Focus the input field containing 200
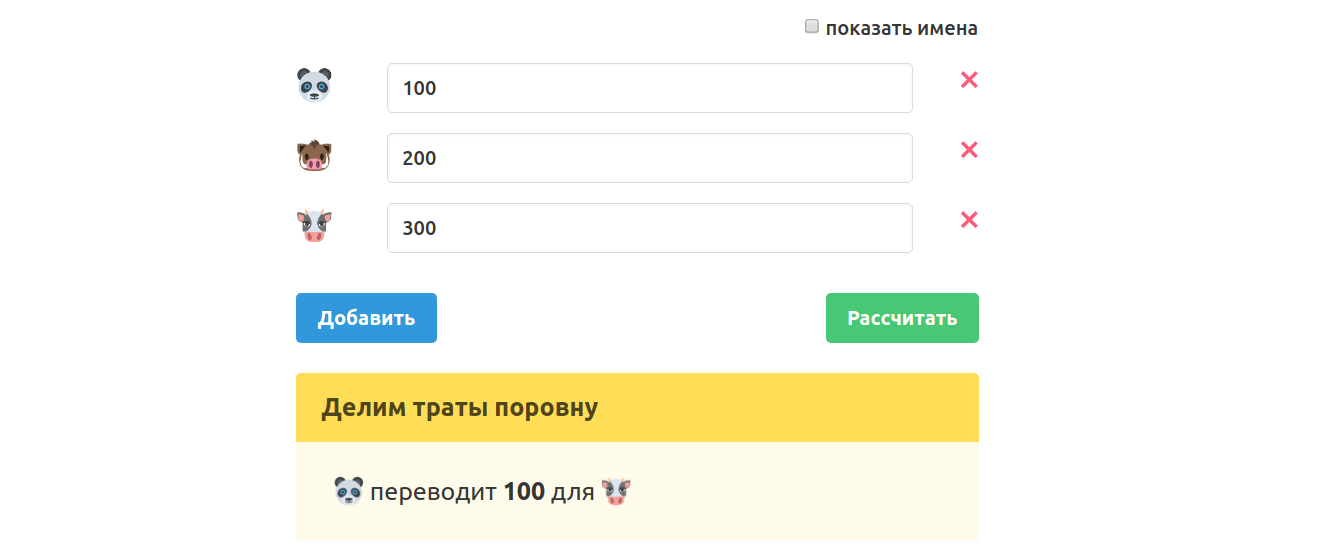The image size is (1337, 554). pyautogui.click(x=649, y=158)
